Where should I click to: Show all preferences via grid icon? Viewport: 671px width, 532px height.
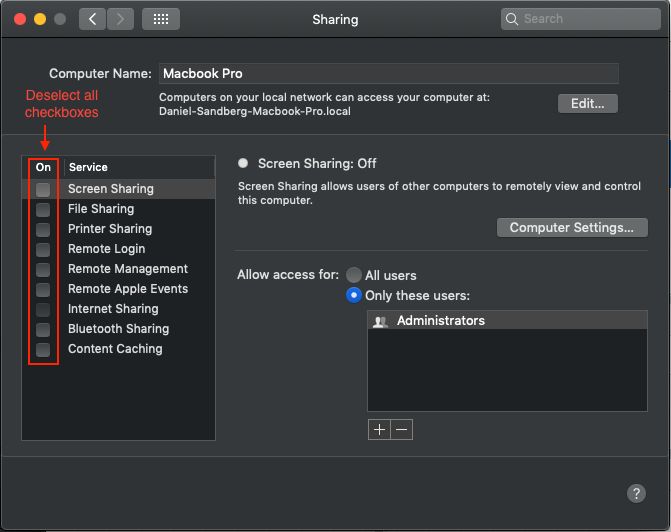[161, 19]
